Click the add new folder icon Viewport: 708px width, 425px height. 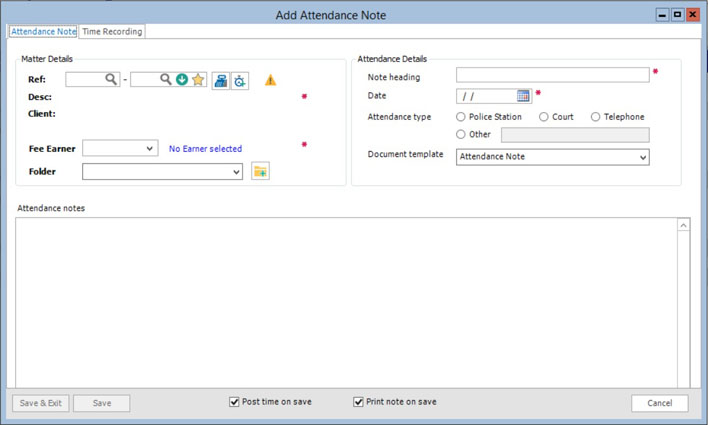point(260,172)
